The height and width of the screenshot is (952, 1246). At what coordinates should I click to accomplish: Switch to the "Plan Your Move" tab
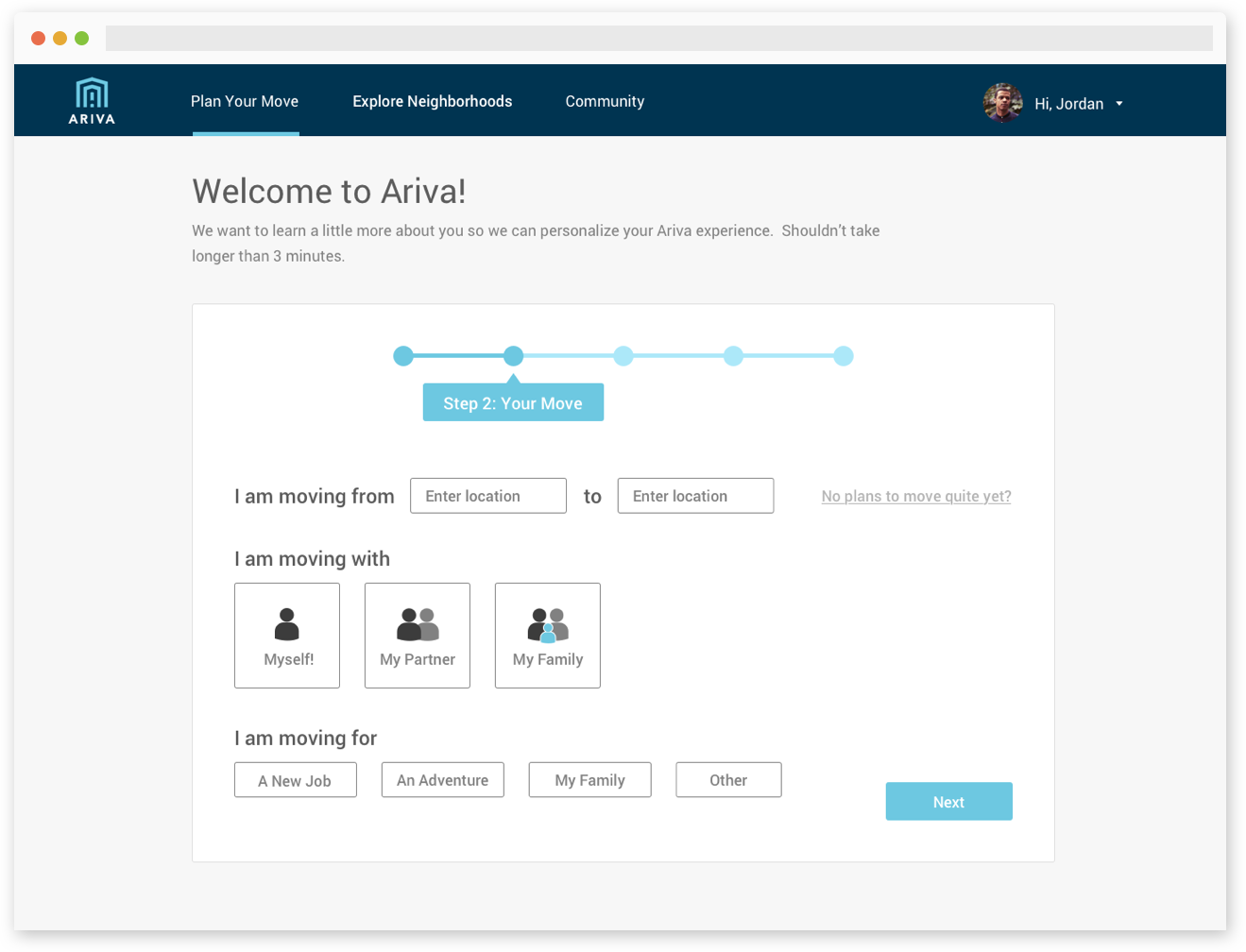click(245, 101)
